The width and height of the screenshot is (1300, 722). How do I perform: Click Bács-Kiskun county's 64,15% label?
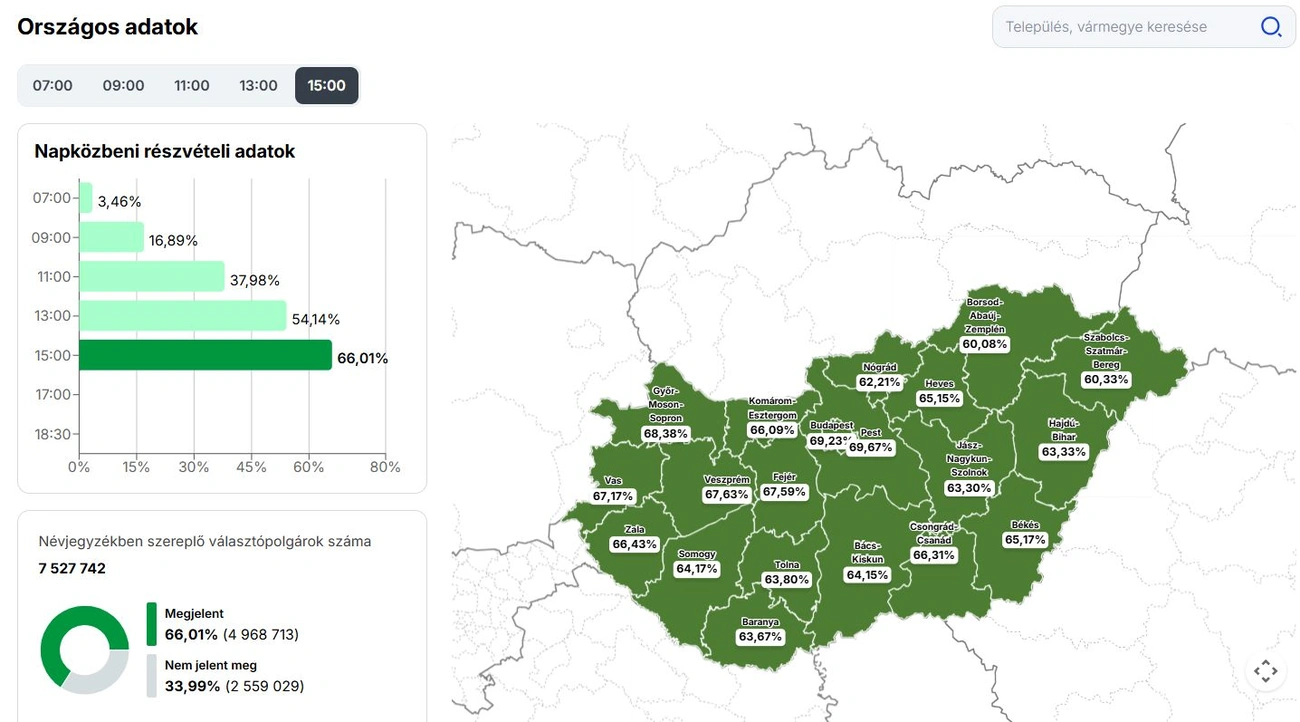click(866, 575)
